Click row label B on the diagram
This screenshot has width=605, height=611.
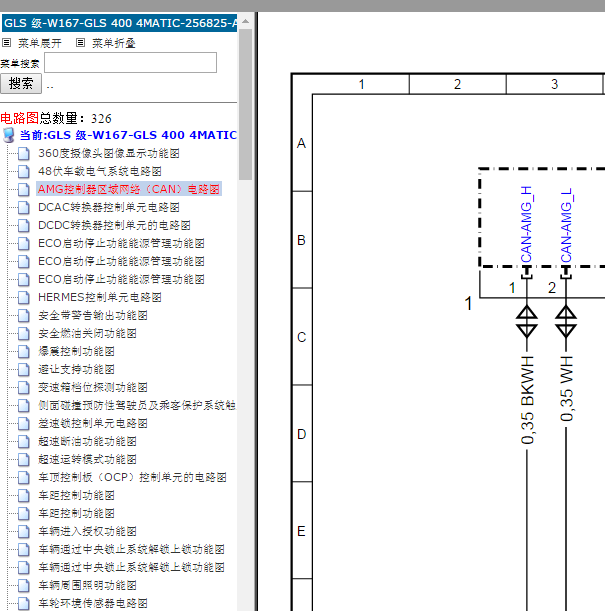(x=302, y=240)
